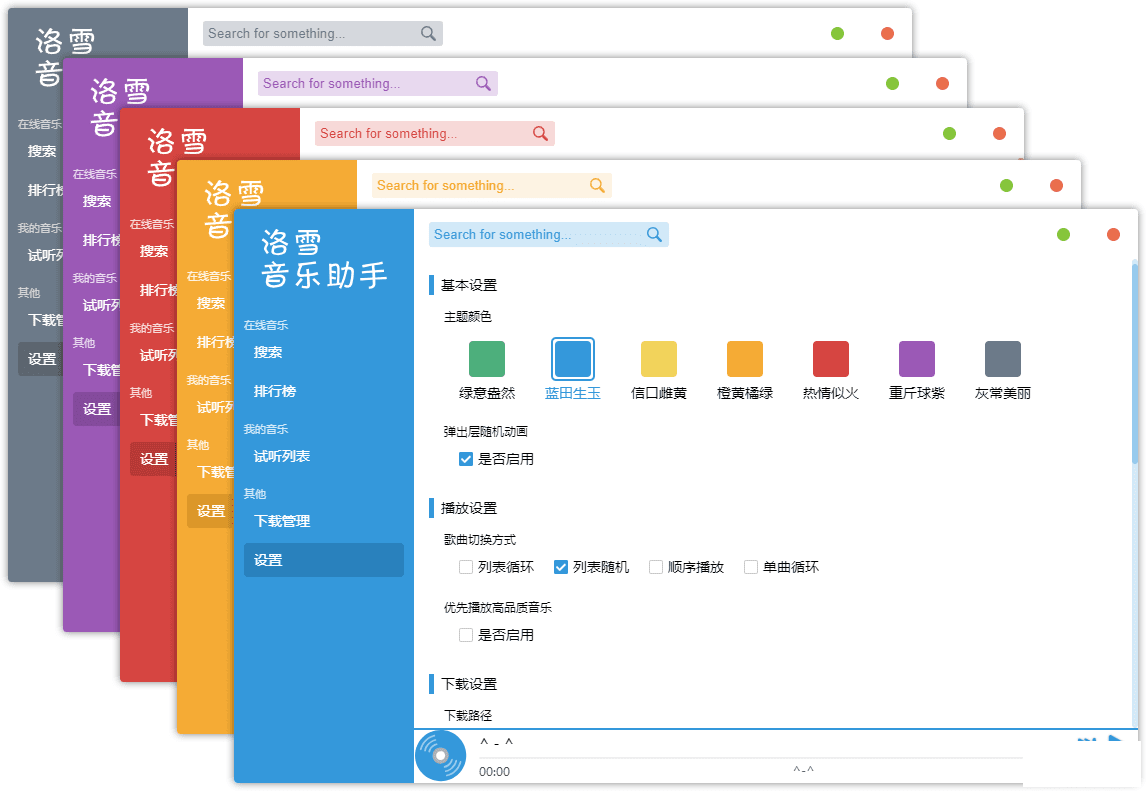Open 排行榜 in the blue sidebar
Image resolution: width=1146 pixels, height=792 pixels.
point(275,391)
